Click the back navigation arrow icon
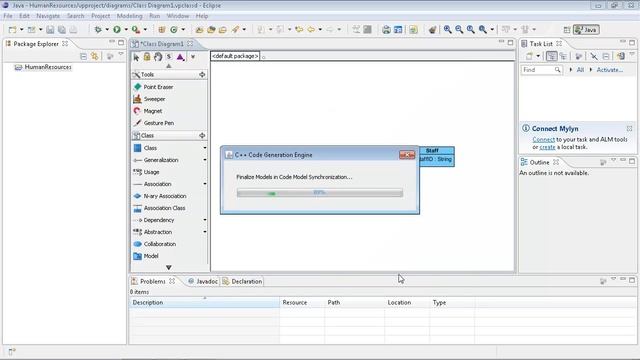Image resolution: width=640 pixels, height=360 pixels. [311, 29]
